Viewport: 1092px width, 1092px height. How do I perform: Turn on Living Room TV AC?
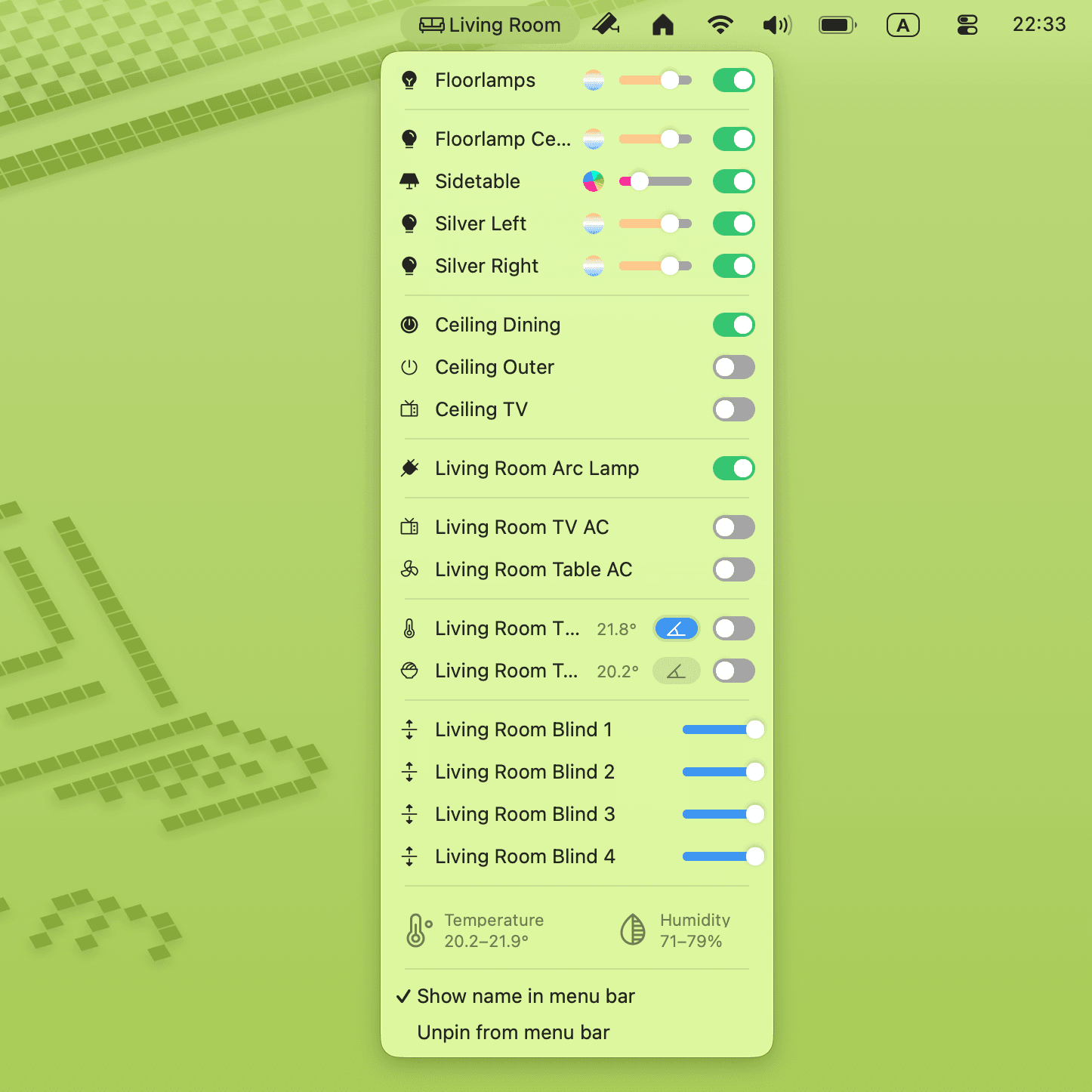point(733,527)
